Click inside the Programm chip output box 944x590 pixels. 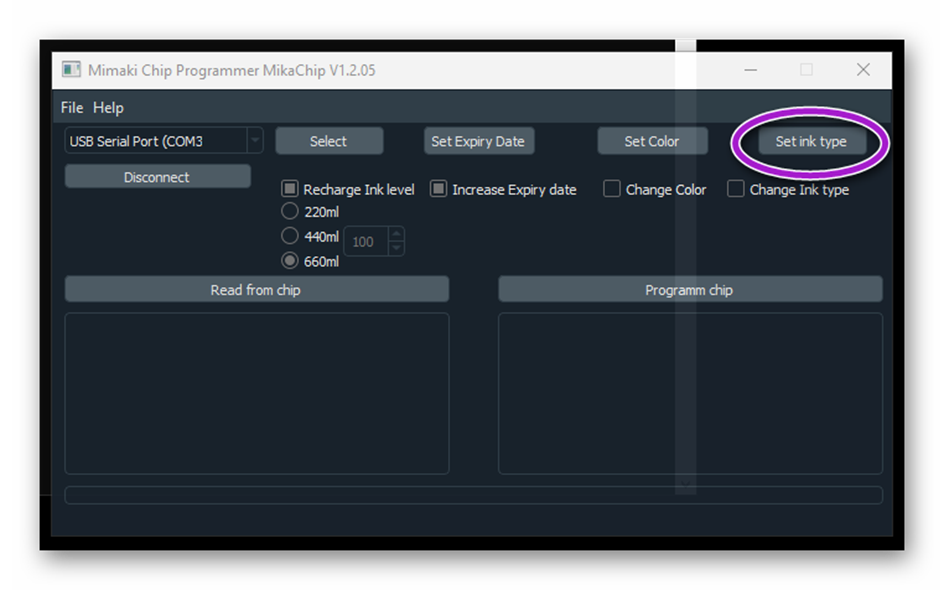pyautogui.click(x=690, y=393)
